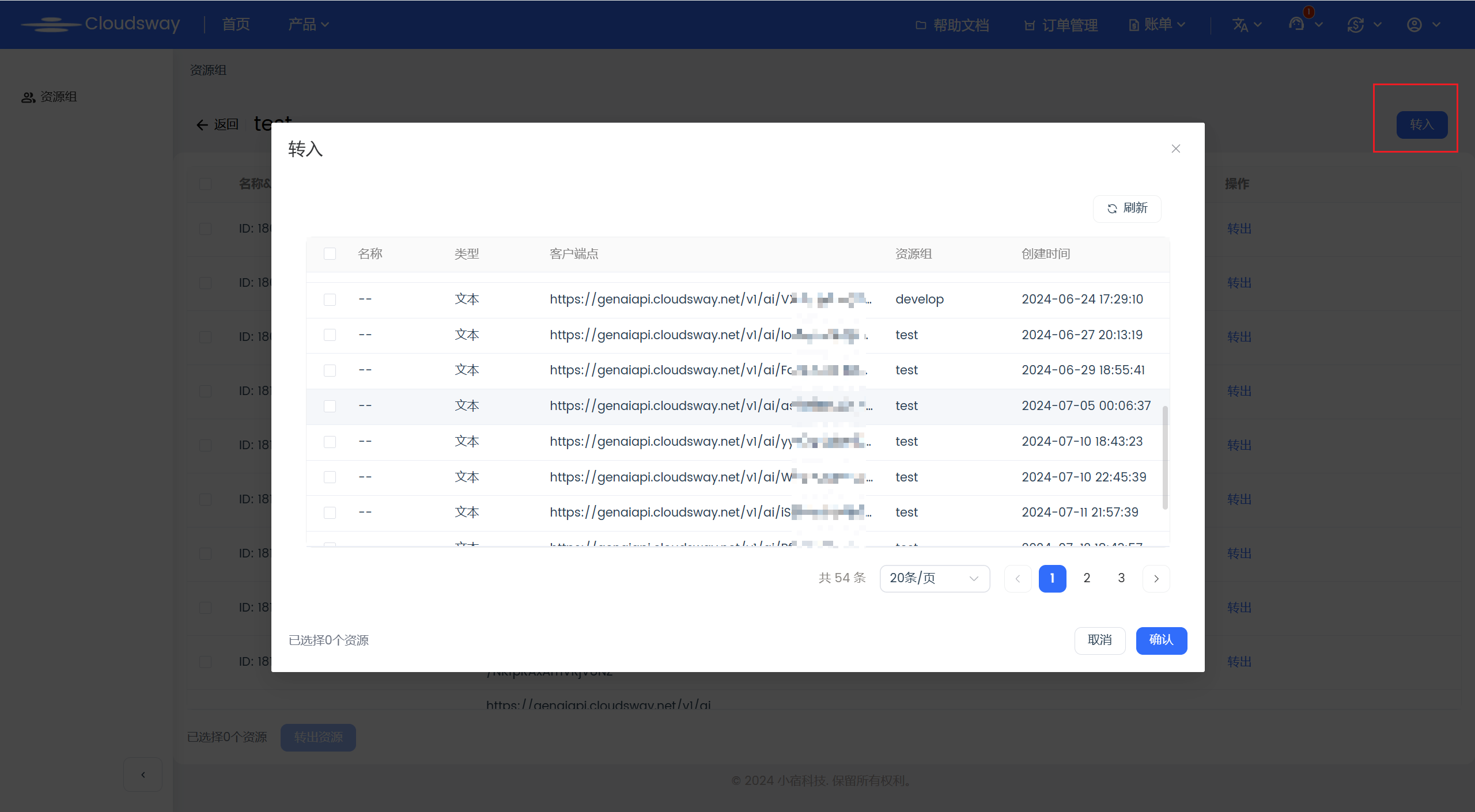Toggle the select-all checkbox in dialog header
Screen dimensions: 1475x812
(x=330, y=254)
